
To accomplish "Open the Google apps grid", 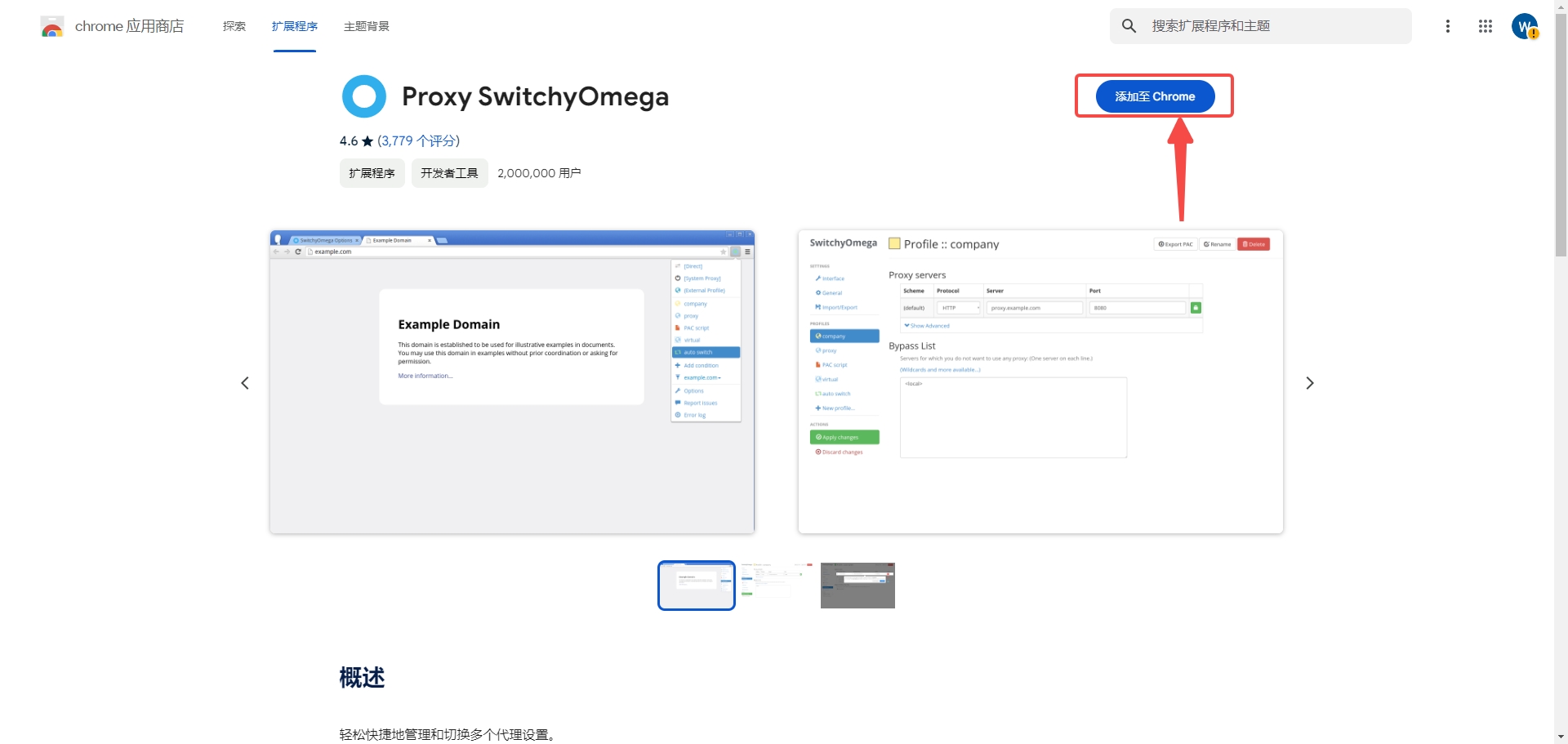I will [1486, 26].
